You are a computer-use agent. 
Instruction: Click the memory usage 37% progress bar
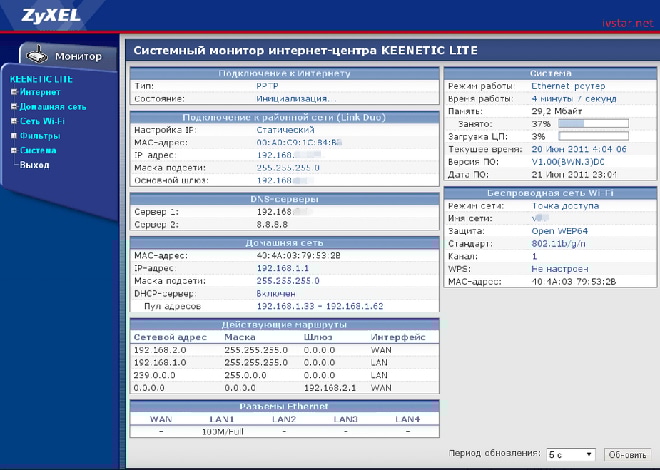[593, 123]
